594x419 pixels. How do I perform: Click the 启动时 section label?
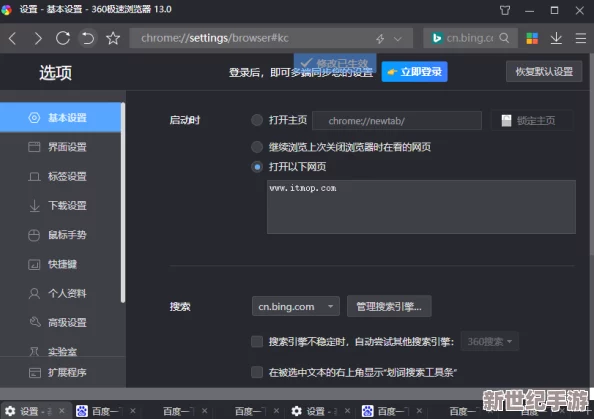184,120
